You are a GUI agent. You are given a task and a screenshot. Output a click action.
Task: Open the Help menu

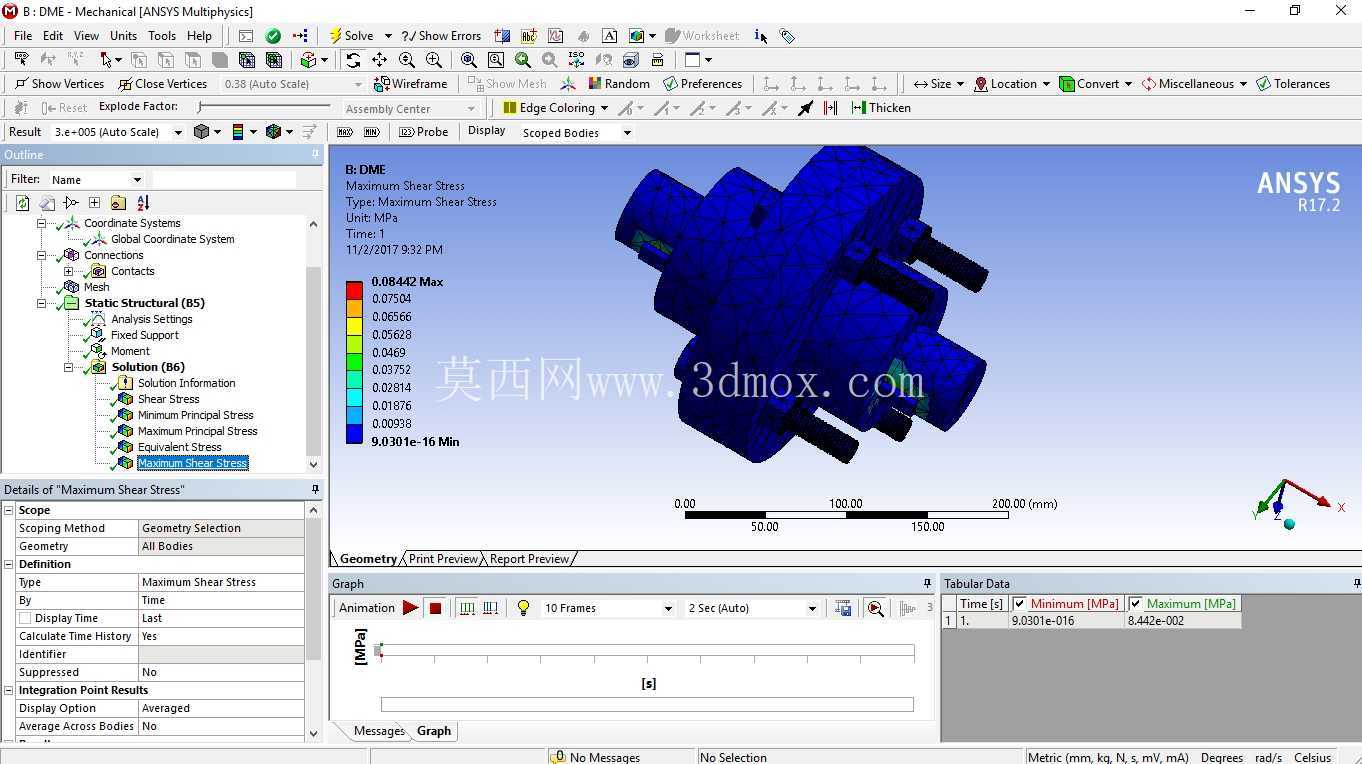(x=200, y=36)
